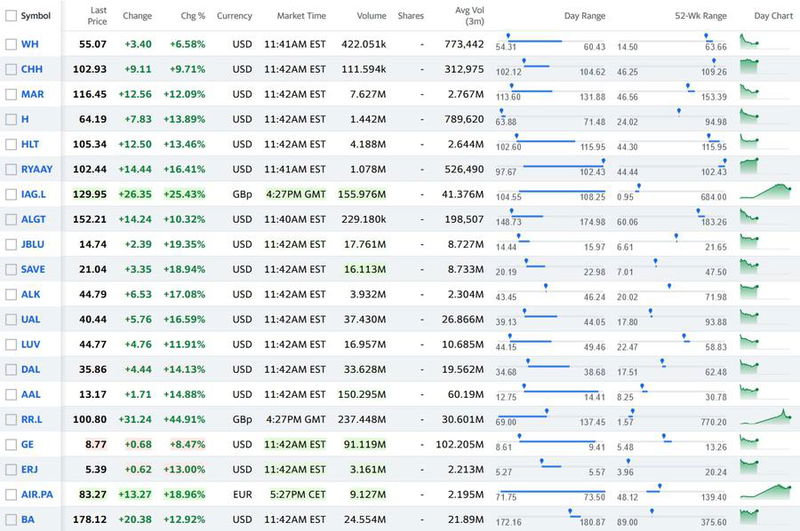Image resolution: width=800 pixels, height=531 pixels.
Task: Click the RYAAY day range bar
Action: (551, 167)
